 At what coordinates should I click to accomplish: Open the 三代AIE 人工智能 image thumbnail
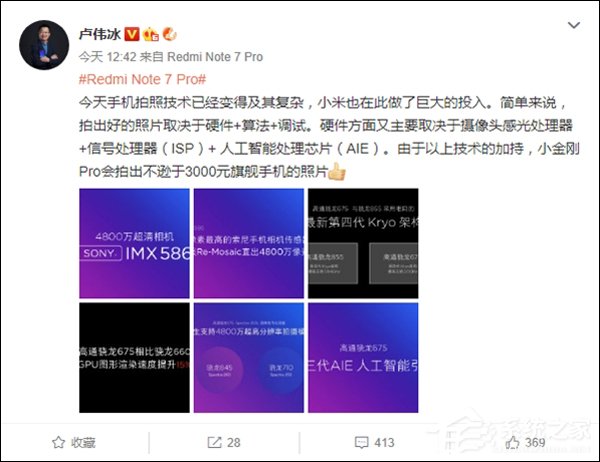363,358
